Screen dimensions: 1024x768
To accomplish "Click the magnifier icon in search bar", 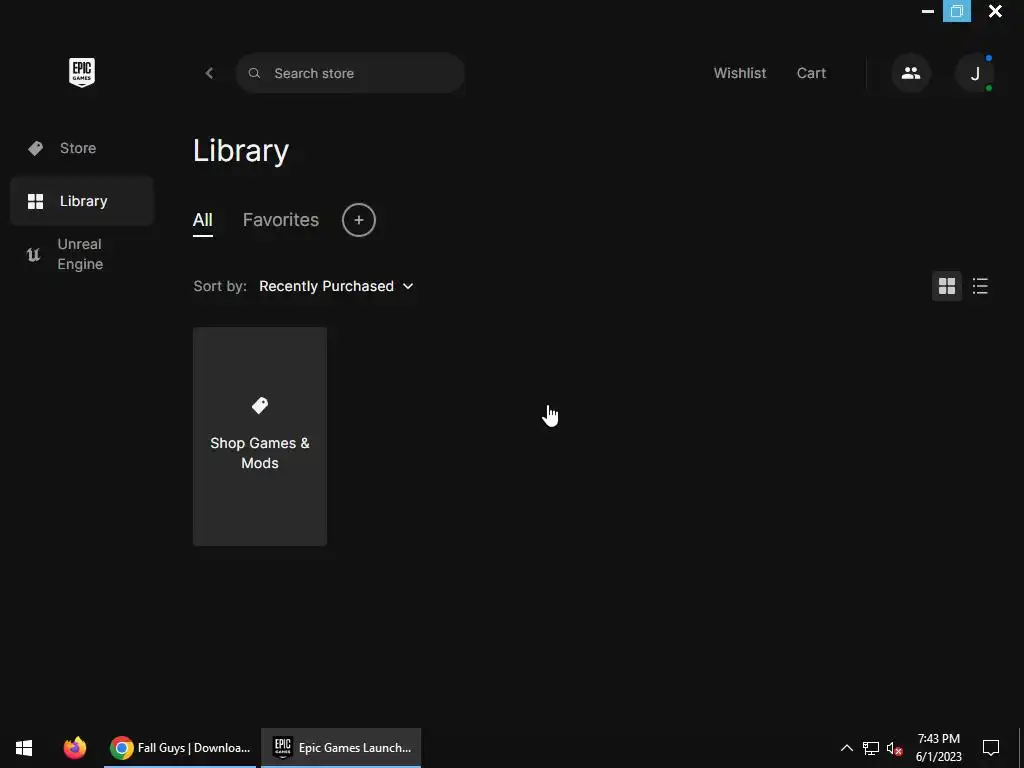I will coord(255,73).
